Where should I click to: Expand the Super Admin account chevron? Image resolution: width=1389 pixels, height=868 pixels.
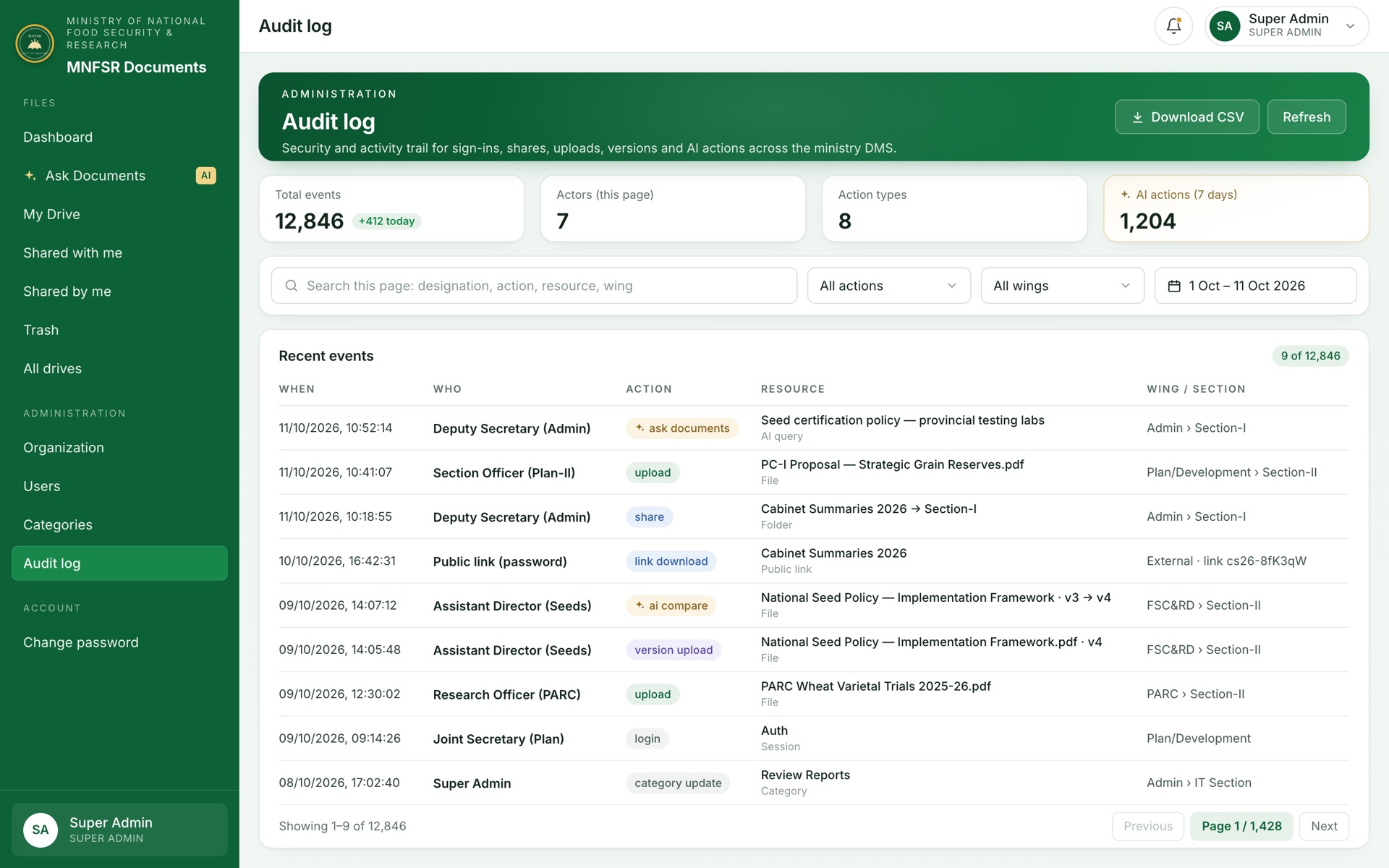[x=1350, y=26]
